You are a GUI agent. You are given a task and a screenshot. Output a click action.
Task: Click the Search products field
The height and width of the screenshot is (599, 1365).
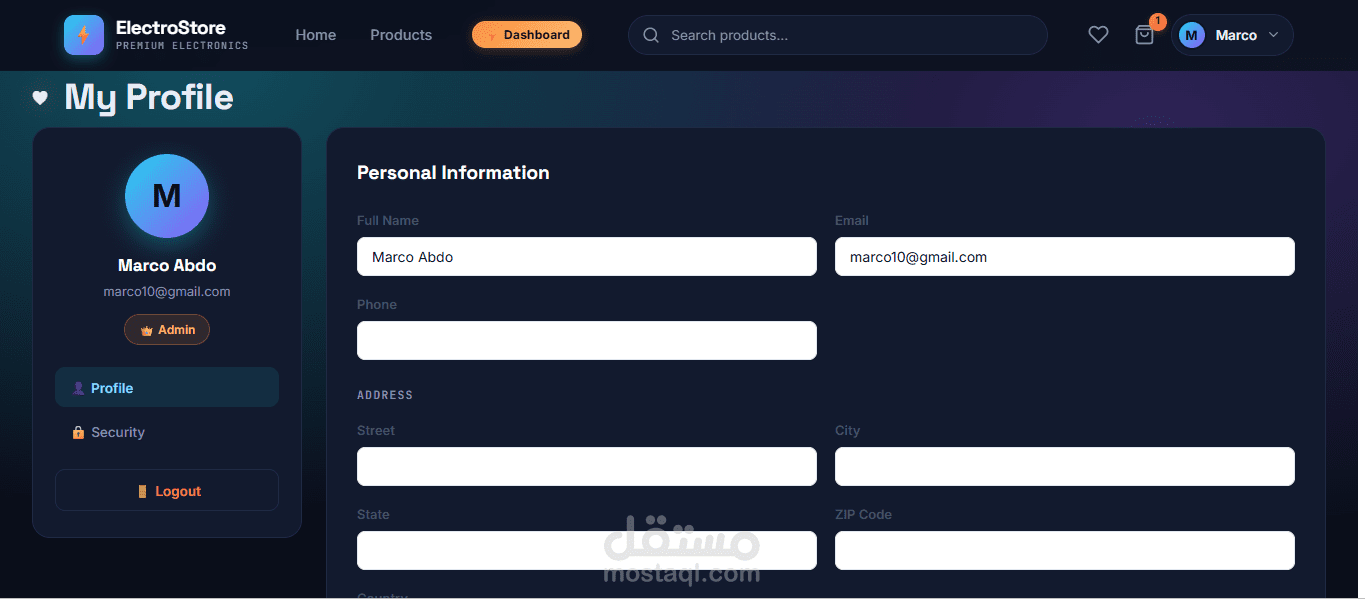coord(837,35)
